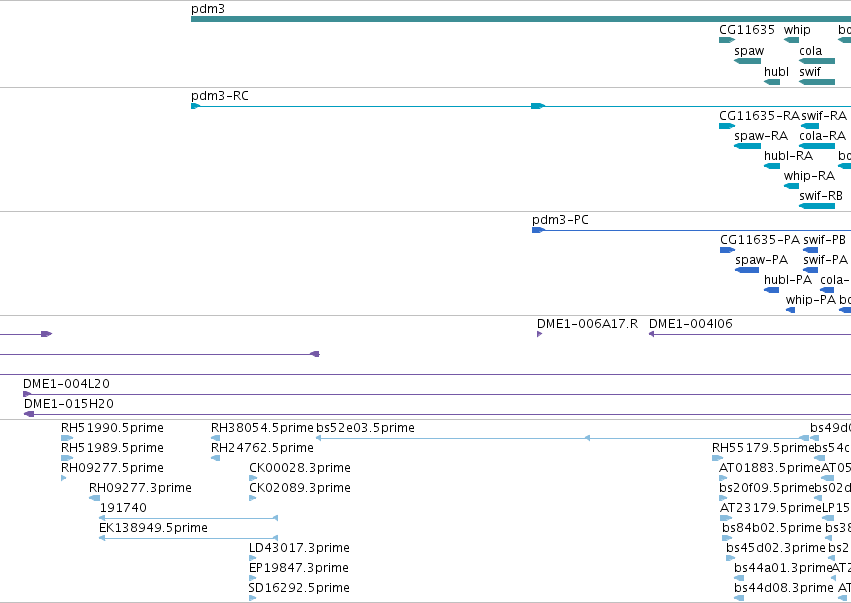Select bs52e03.5prime feature
The height and width of the screenshot is (603, 851).
tap(563, 438)
